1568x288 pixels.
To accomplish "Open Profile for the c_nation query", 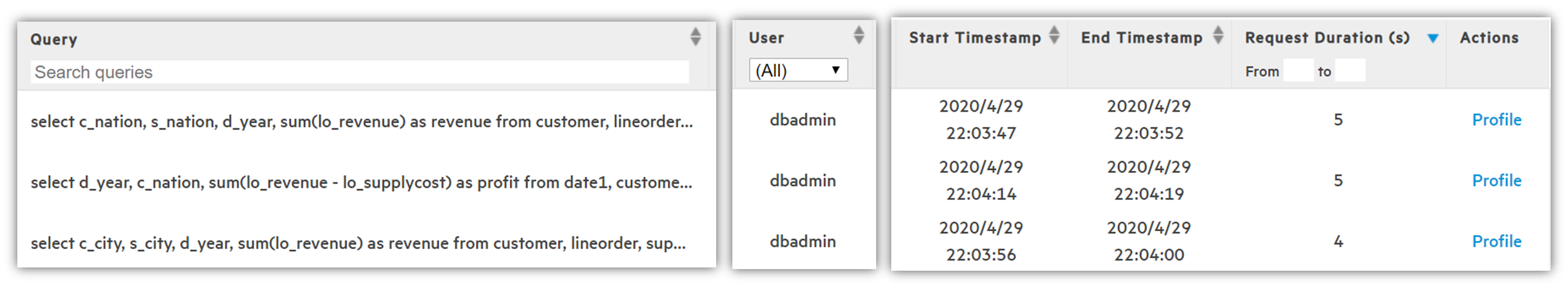I will click(1496, 120).
